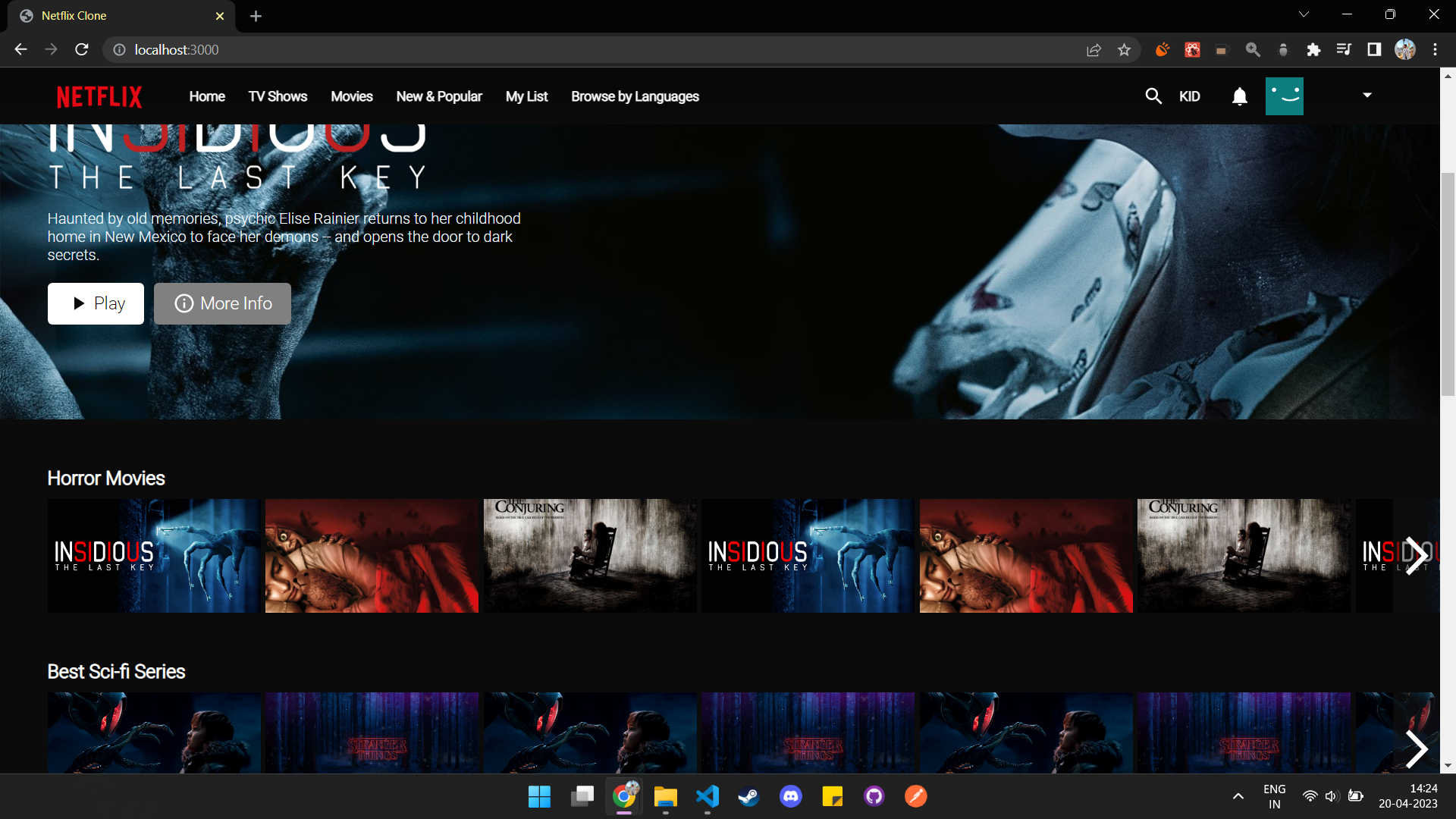Click the My List navigation link
Screen dimensions: 1456x819
tap(526, 96)
